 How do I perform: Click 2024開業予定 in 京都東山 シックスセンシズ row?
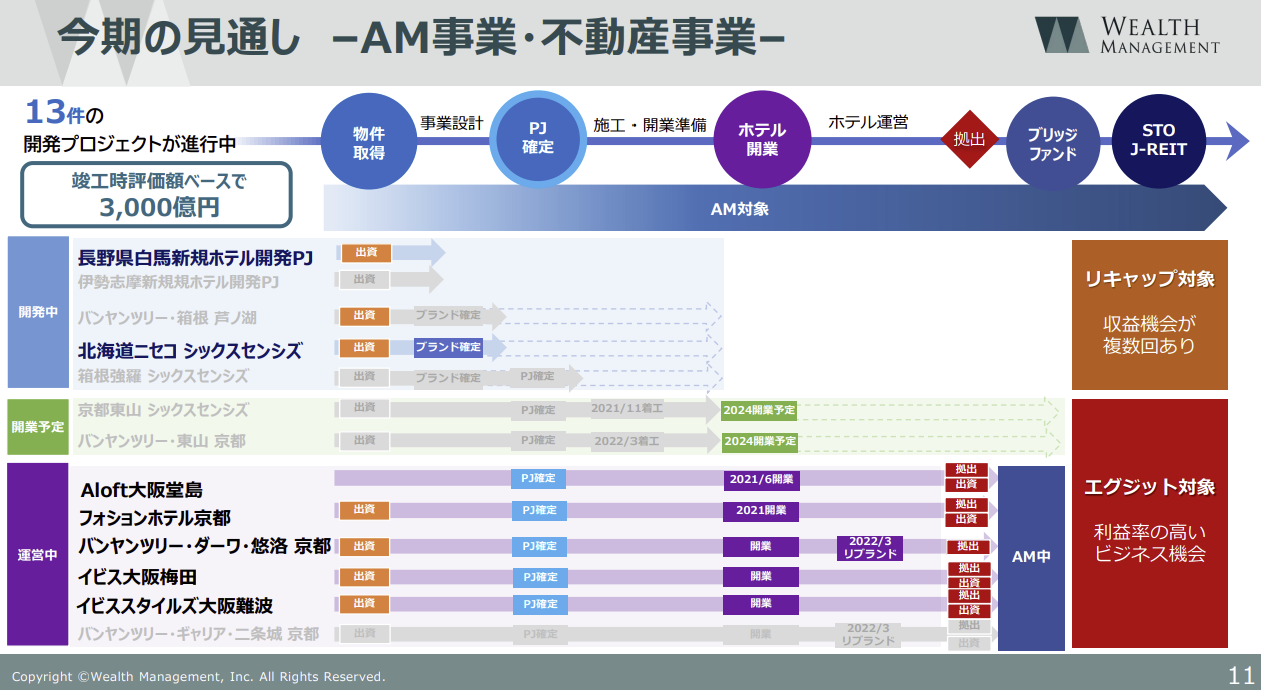click(x=760, y=410)
